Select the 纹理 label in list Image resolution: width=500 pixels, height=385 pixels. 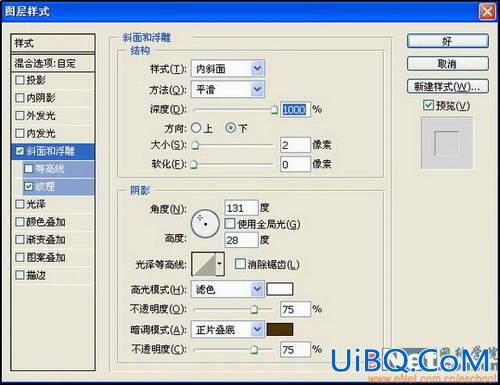point(45,186)
